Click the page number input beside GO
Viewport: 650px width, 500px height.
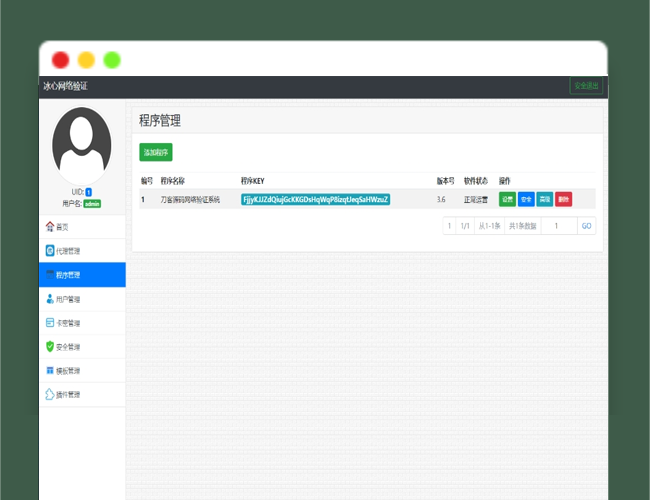tap(559, 226)
